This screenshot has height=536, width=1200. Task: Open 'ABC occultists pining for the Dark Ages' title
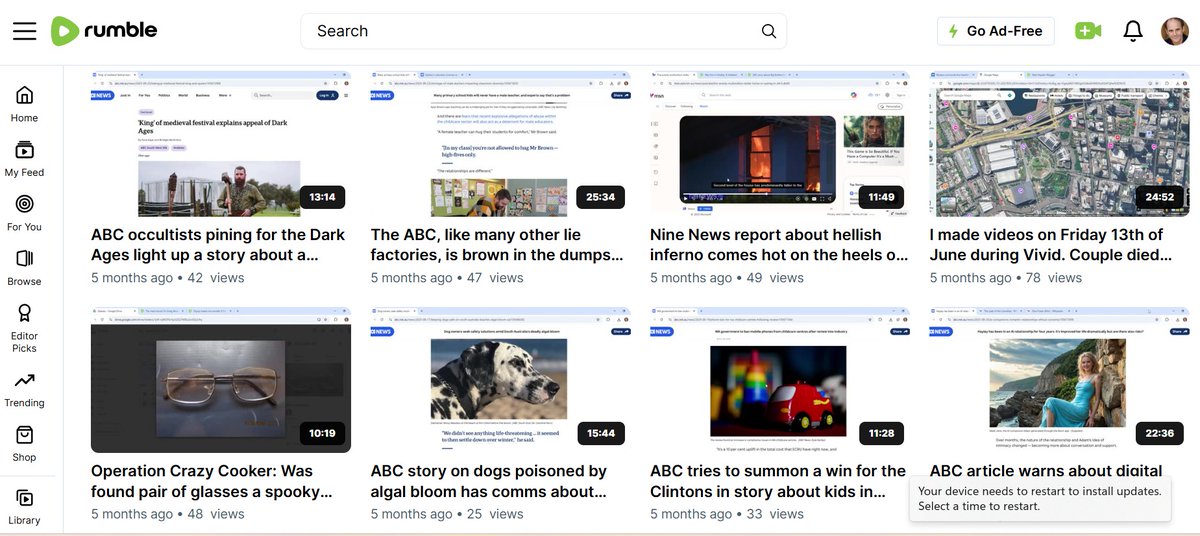(218, 245)
